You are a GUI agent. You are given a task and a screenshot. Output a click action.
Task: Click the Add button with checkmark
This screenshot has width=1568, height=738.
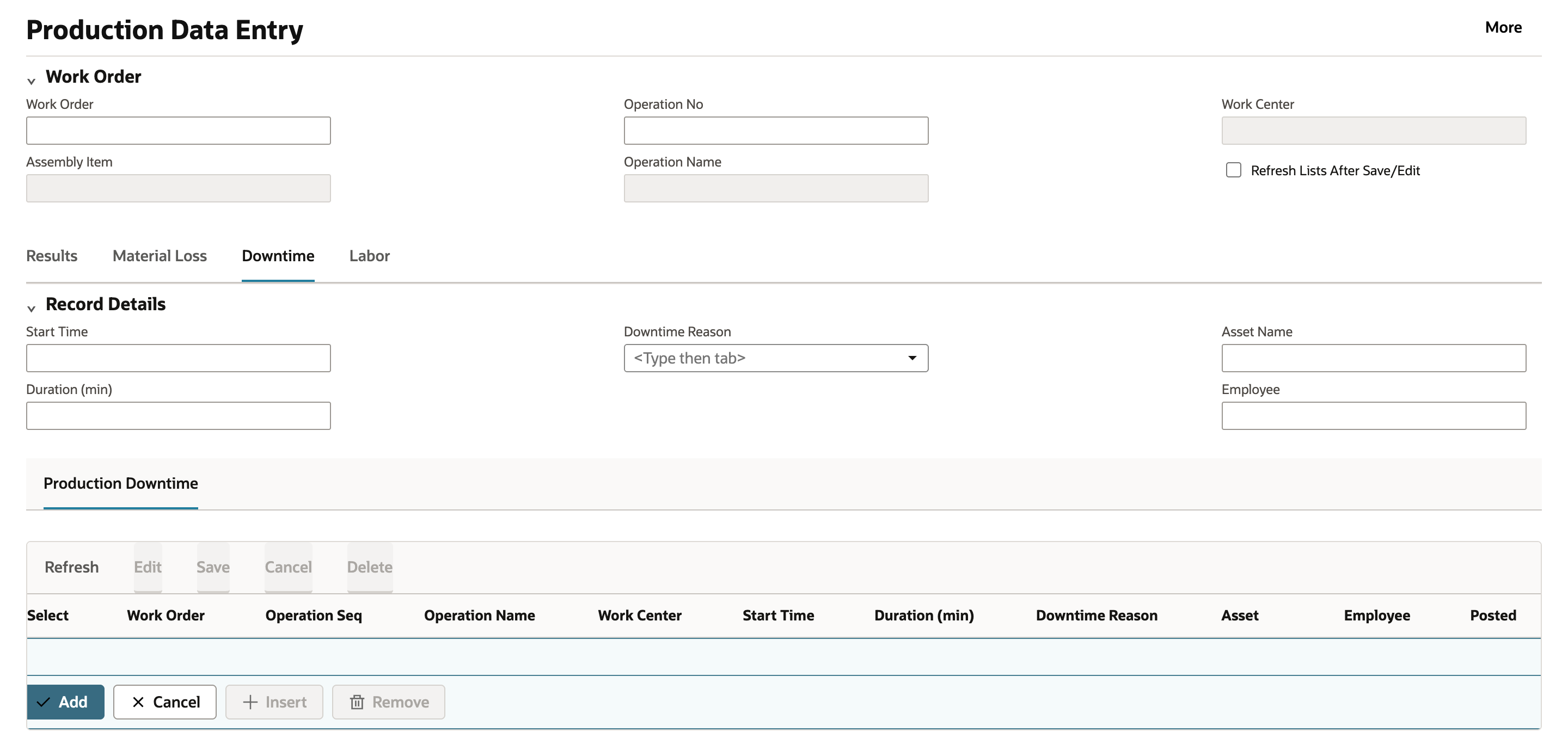(66, 702)
